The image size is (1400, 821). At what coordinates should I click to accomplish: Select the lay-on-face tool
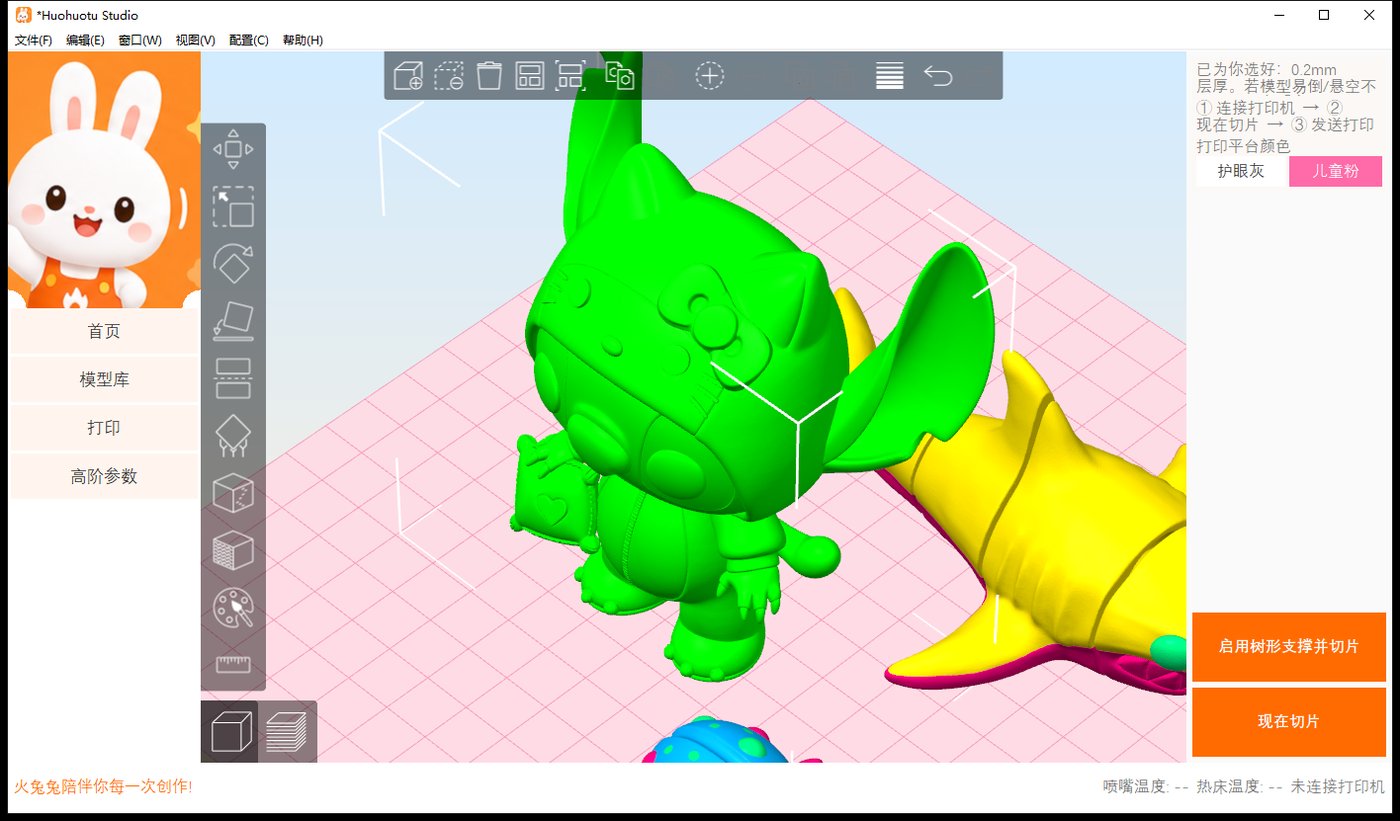pos(233,321)
